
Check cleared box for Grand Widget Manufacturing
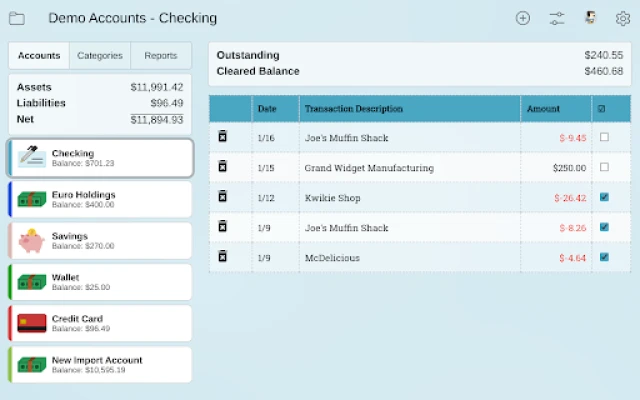tap(603, 167)
